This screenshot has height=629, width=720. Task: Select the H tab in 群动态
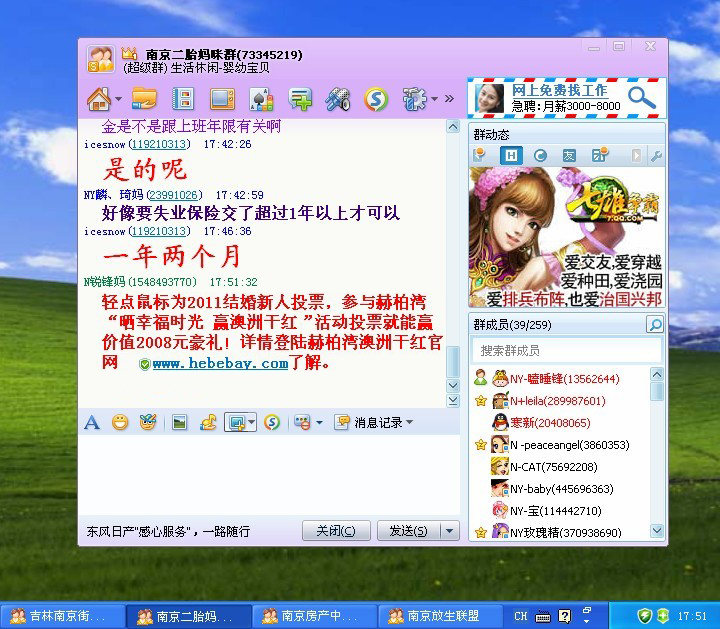511,156
